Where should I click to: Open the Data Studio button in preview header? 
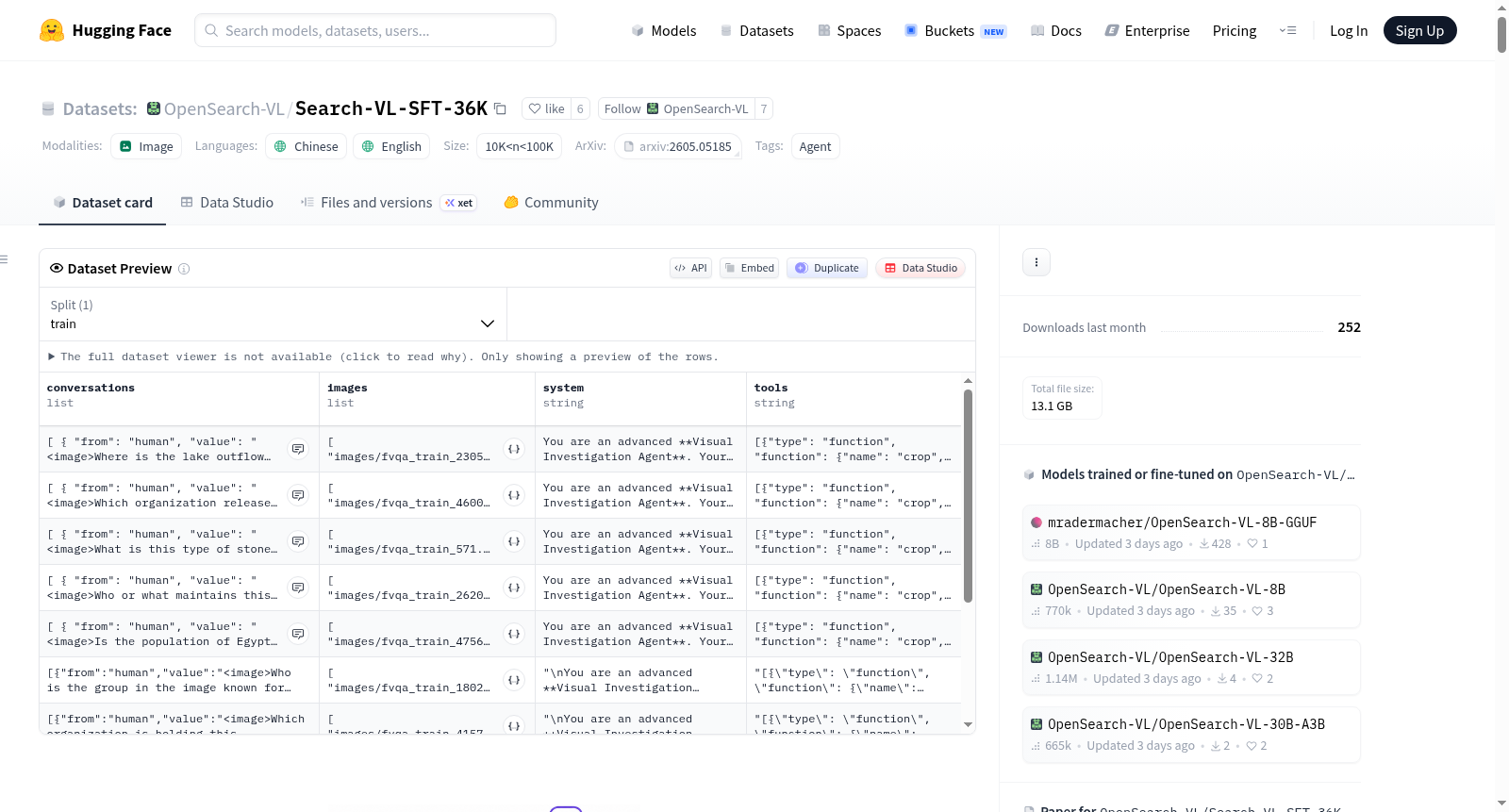pyautogui.click(x=920, y=268)
